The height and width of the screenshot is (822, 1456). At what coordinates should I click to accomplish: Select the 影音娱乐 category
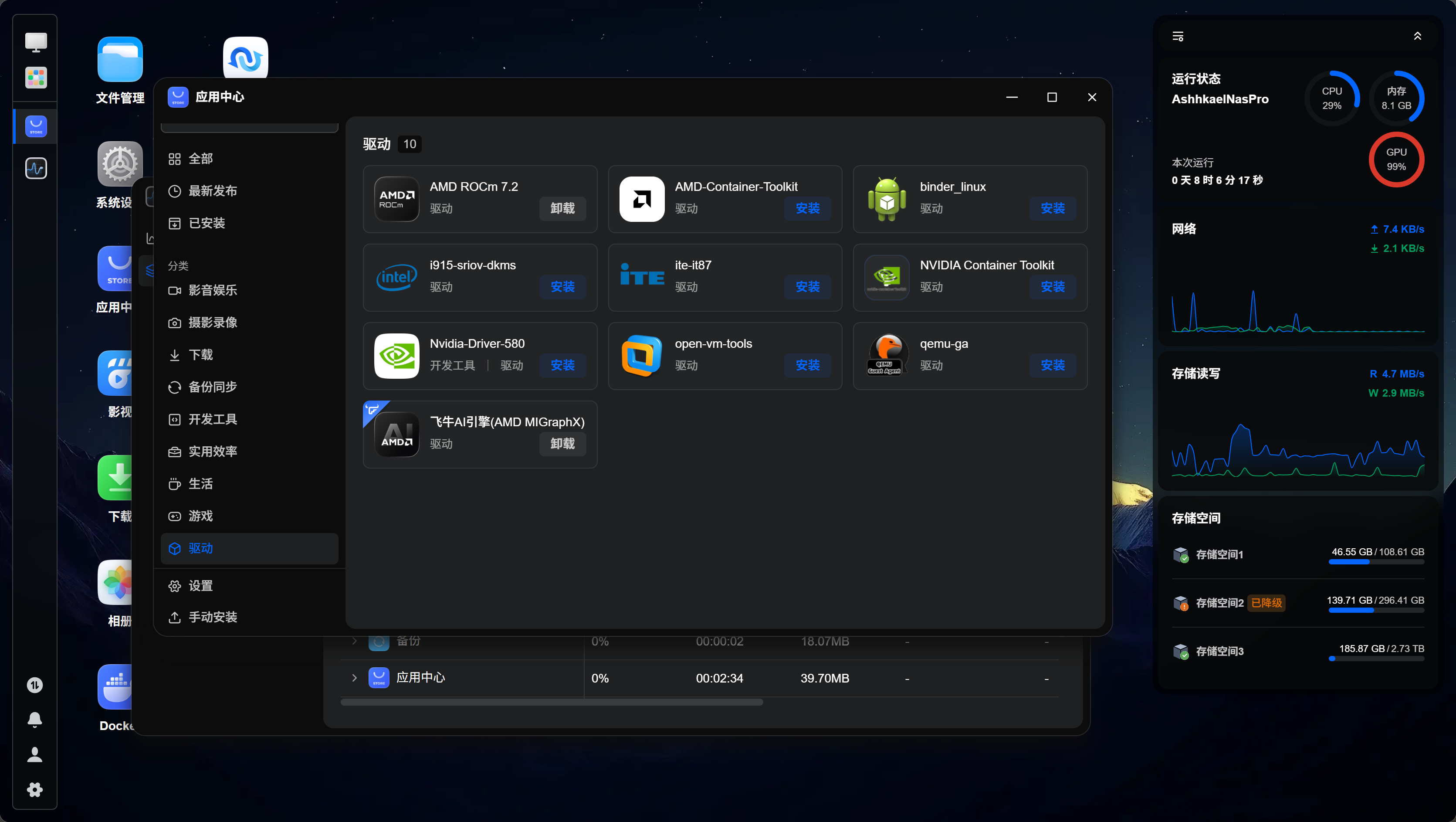point(249,291)
